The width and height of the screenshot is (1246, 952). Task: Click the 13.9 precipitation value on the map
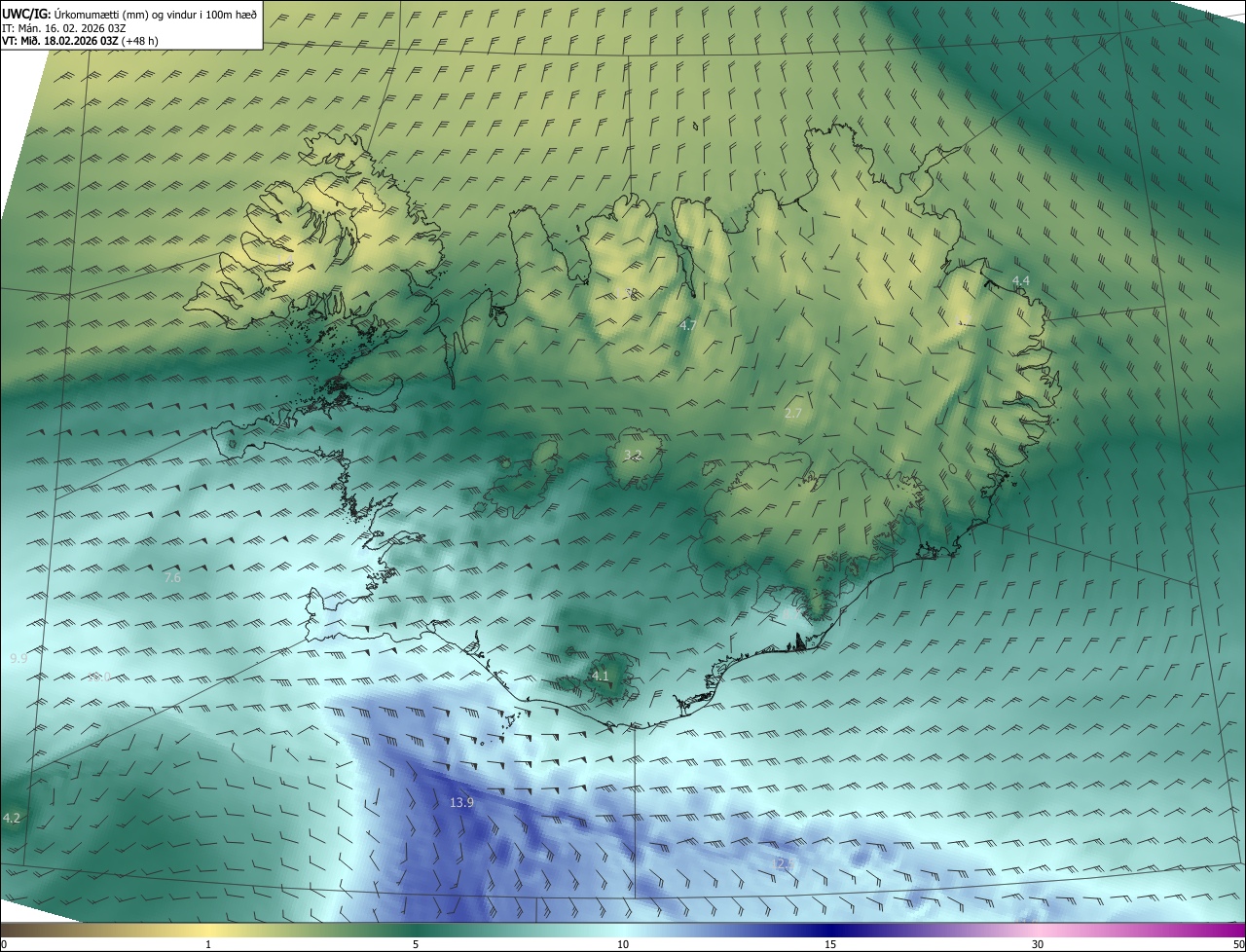click(461, 803)
